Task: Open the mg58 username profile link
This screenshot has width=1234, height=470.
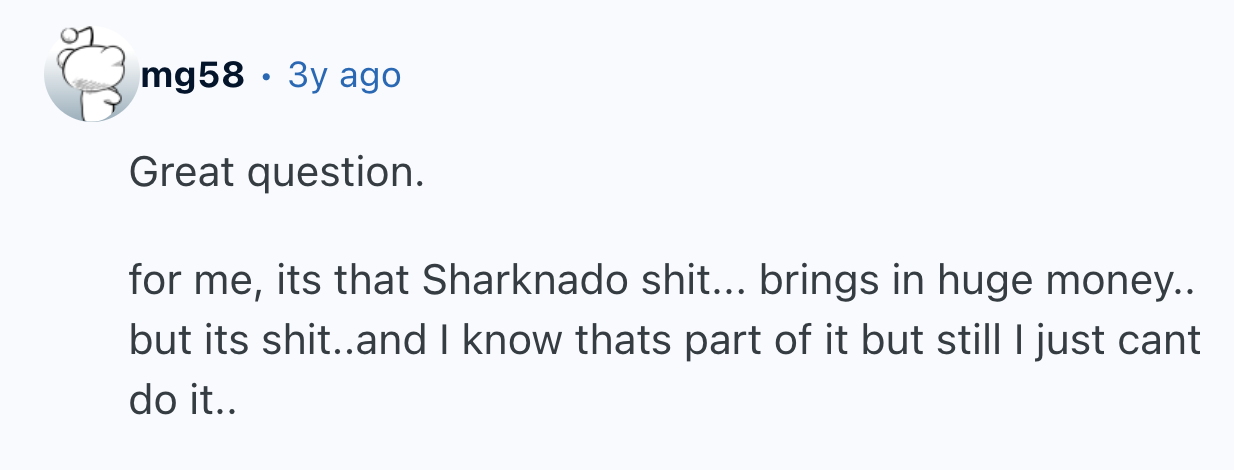Action: 193,75
